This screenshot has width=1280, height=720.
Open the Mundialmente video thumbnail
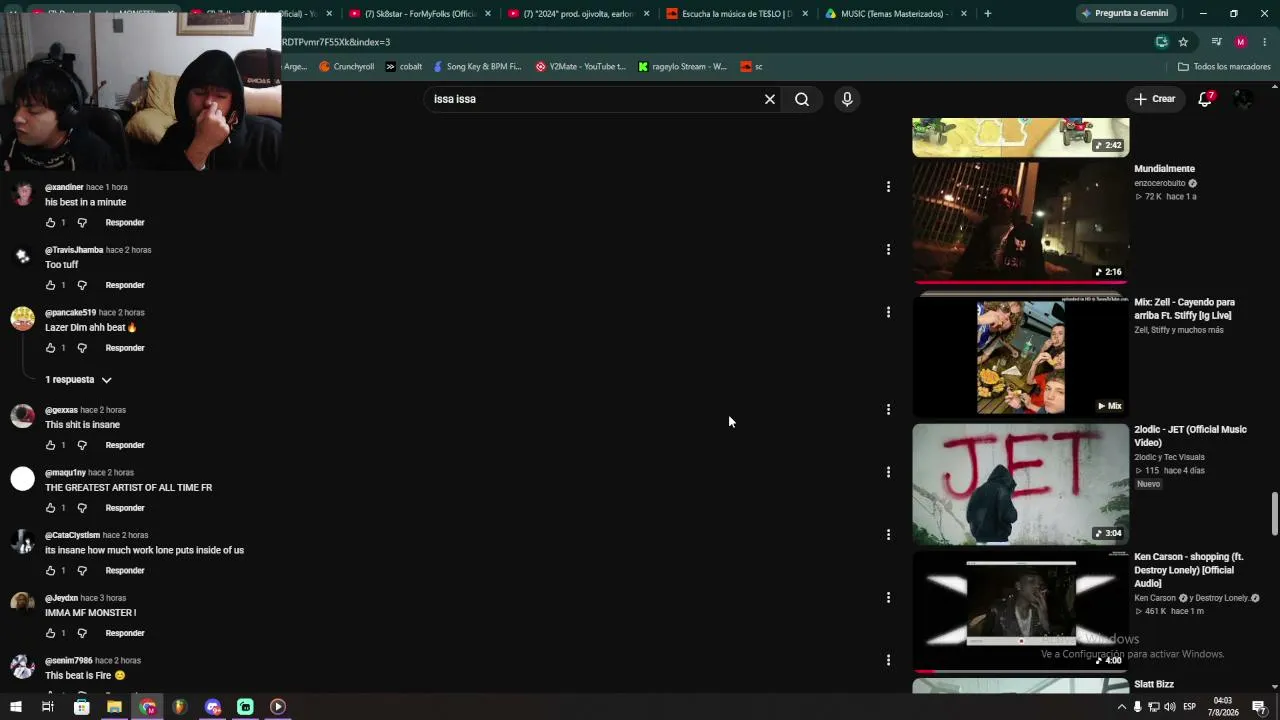point(1020,223)
